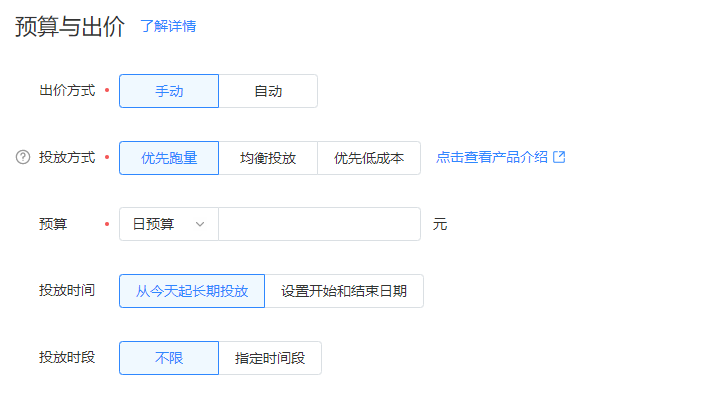Choose 均衡投放 delivery mode

point(268,158)
